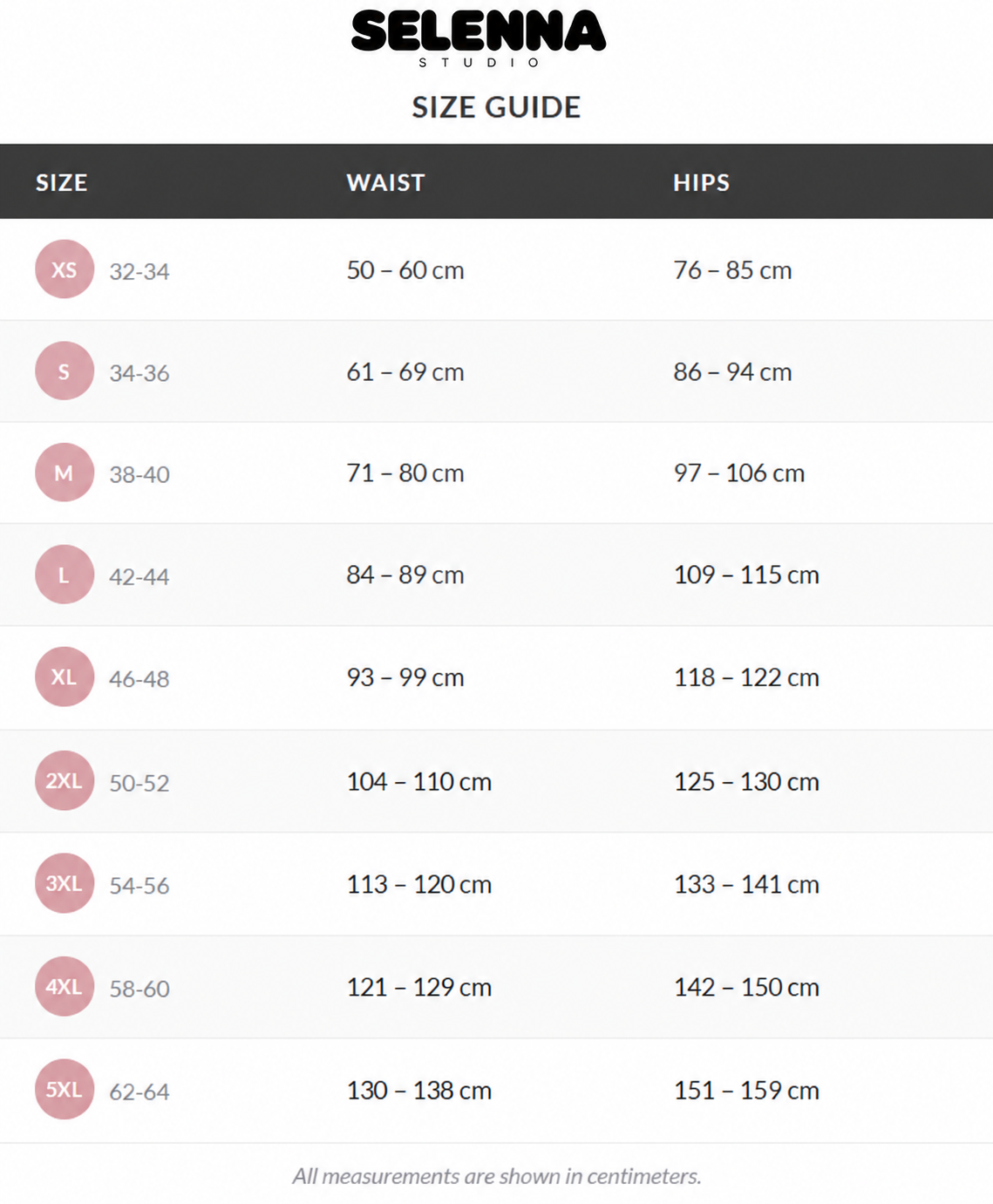Click the centimeters footnote text
Viewport: 993px width, 1204px height.
click(497, 1176)
